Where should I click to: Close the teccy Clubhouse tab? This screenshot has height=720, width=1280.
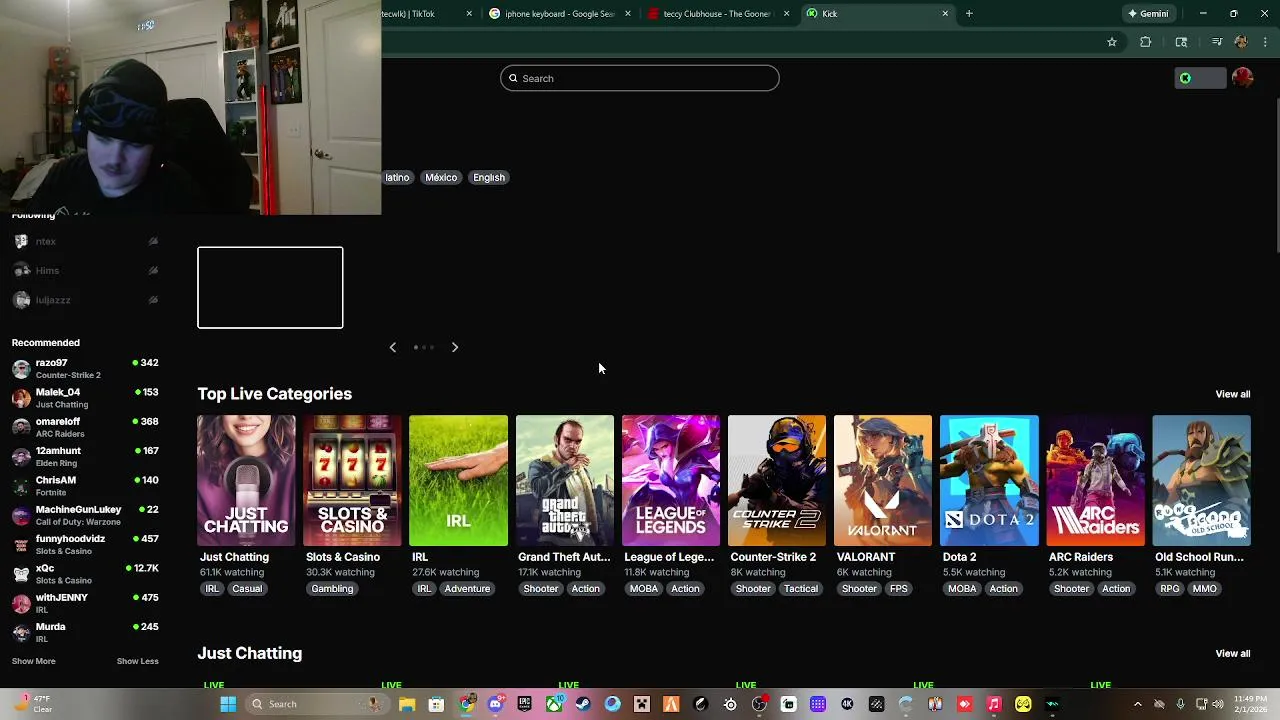point(786,14)
